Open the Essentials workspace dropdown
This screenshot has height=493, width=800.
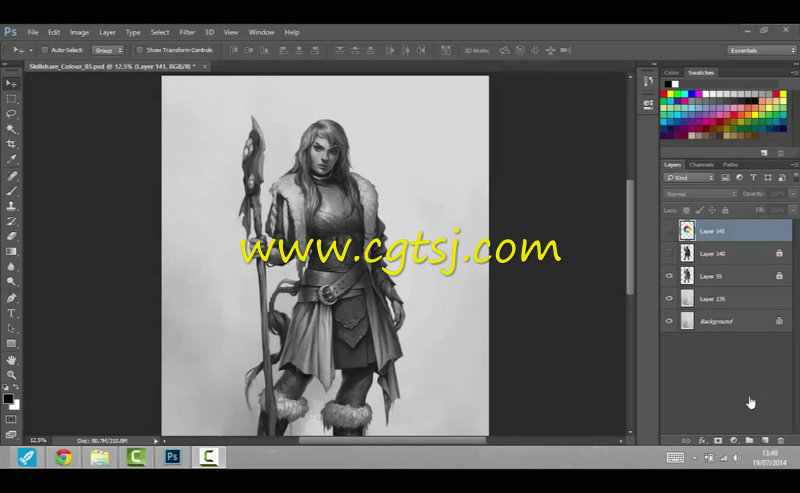[762, 50]
